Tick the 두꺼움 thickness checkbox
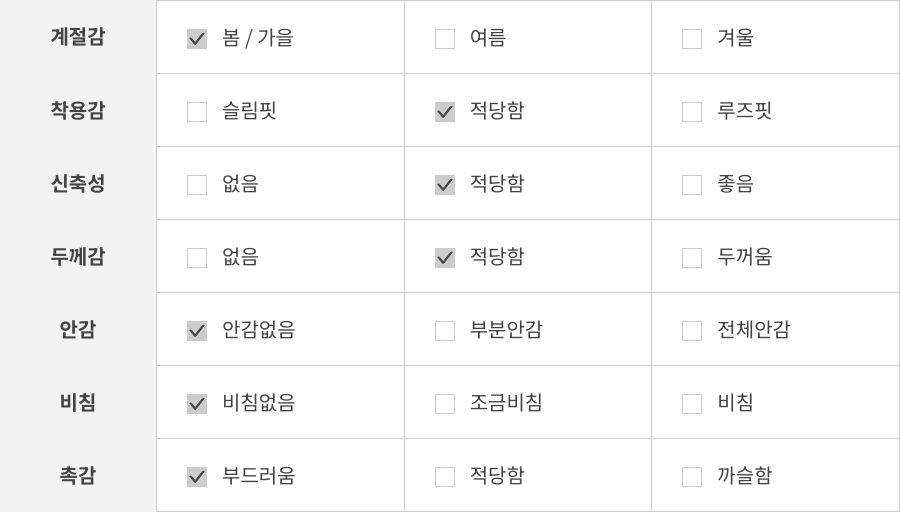The width and height of the screenshot is (900, 512). click(x=692, y=258)
